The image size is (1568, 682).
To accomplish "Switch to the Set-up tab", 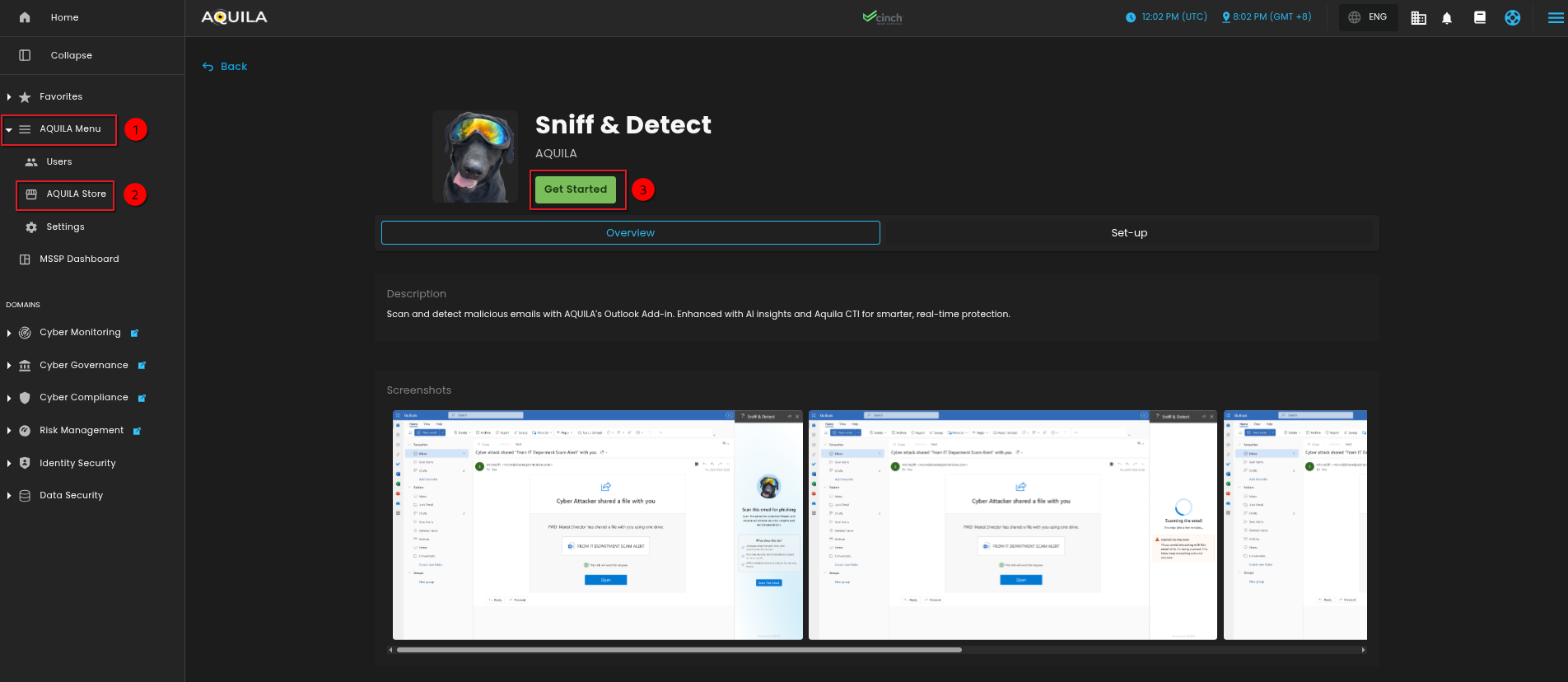I will point(1129,233).
